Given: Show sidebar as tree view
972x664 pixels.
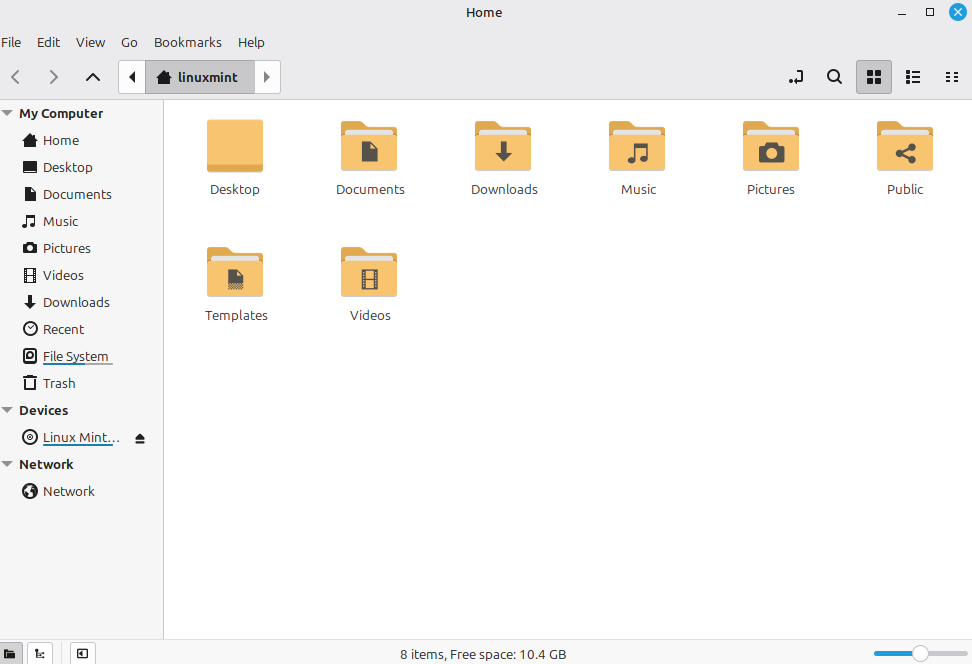Looking at the screenshot, I should [40, 653].
